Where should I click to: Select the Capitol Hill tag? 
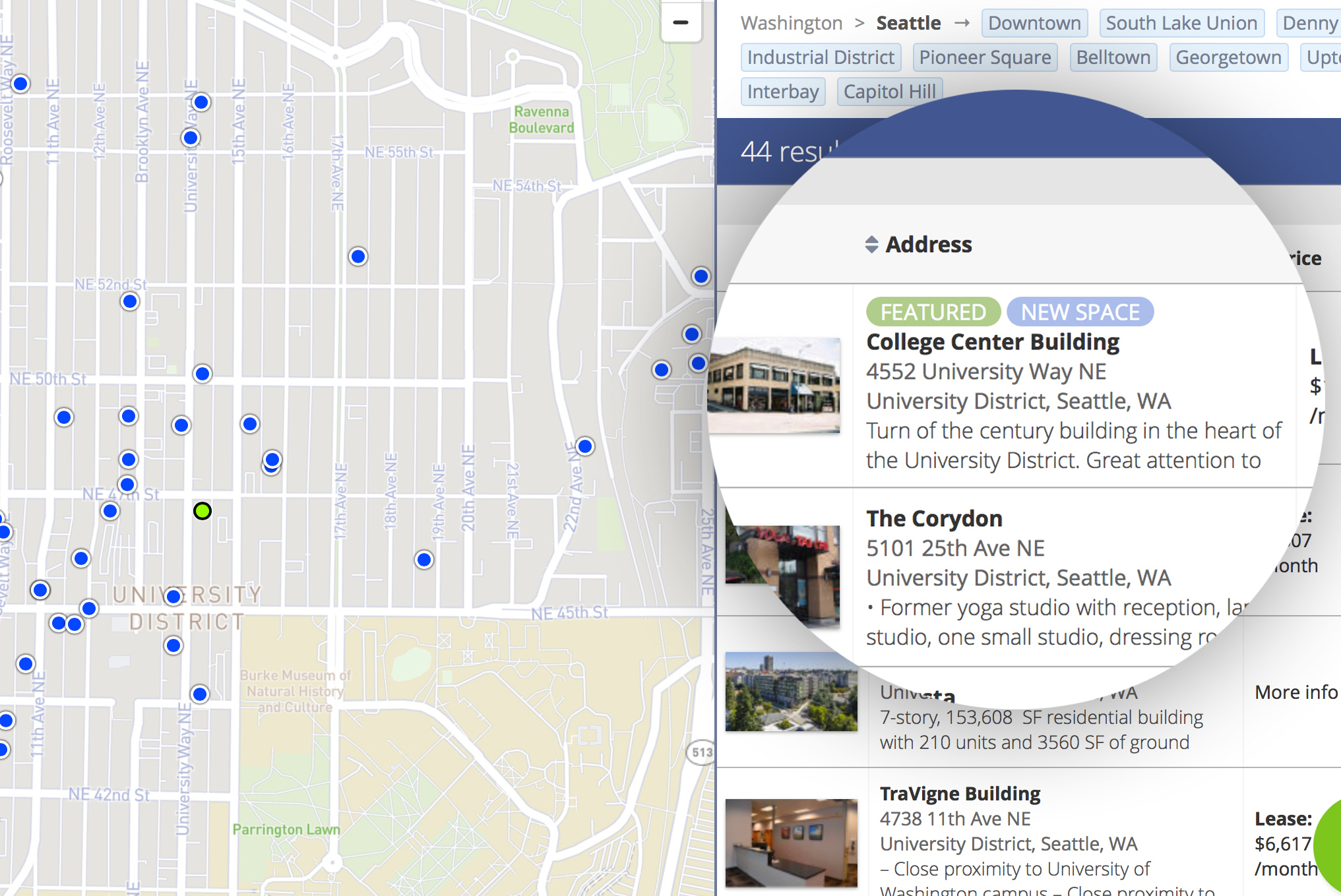[x=889, y=92]
